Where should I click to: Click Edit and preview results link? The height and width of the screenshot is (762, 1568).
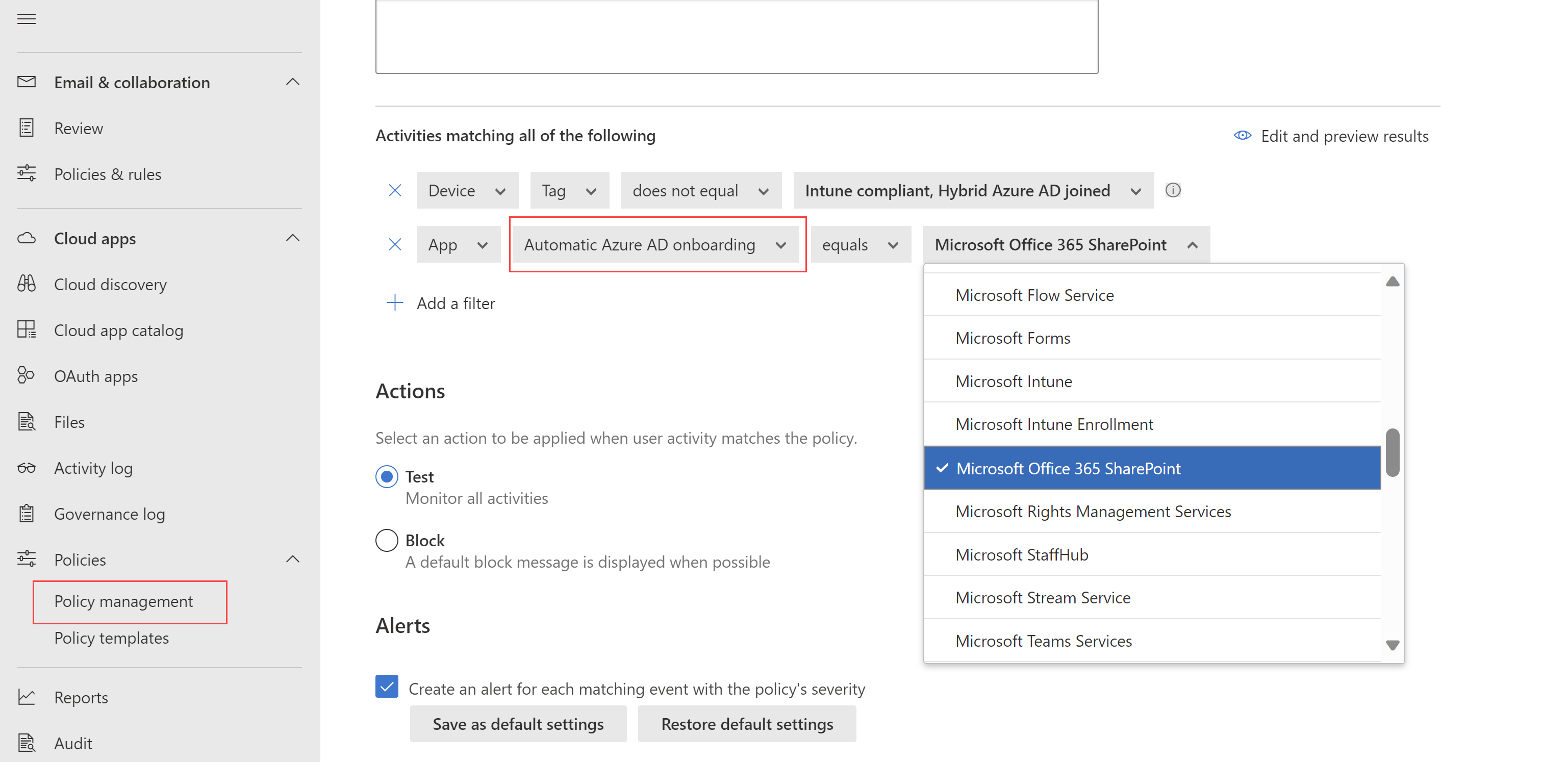1340,135
